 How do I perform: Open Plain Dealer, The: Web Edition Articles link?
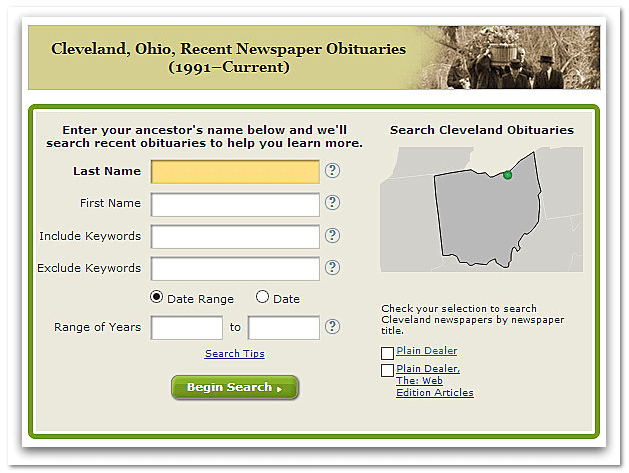tap(435, 380)
